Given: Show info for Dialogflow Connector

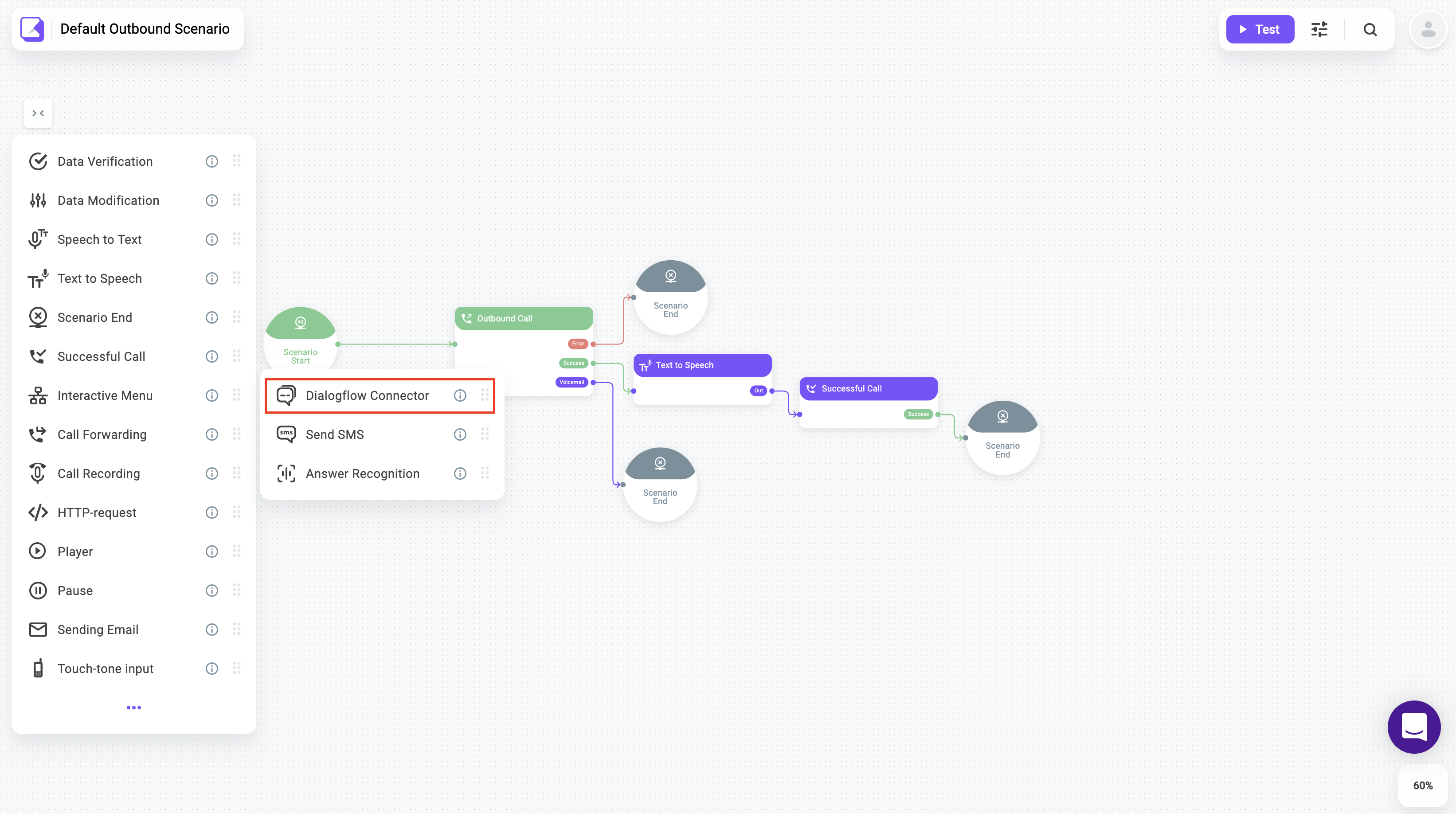Looking at the screenshot, I should [460, 395].
